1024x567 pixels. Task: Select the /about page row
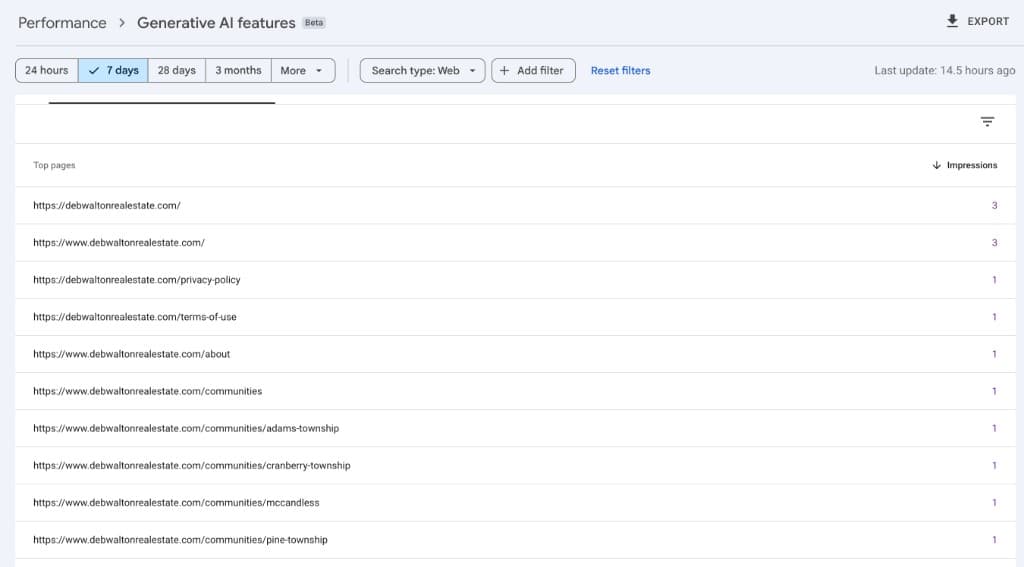(x=515, y=354)
